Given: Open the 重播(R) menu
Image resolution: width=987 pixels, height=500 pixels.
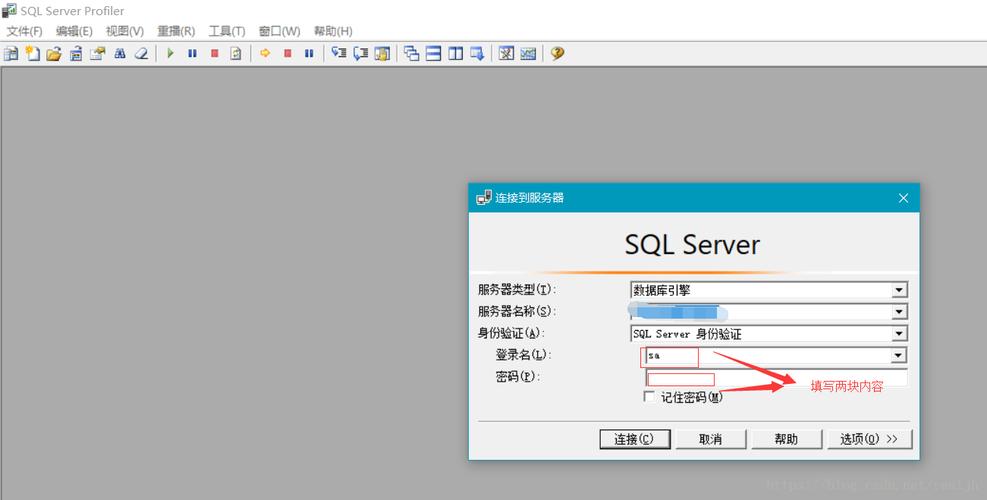Looking at the screenshot, I should point(176,31).
